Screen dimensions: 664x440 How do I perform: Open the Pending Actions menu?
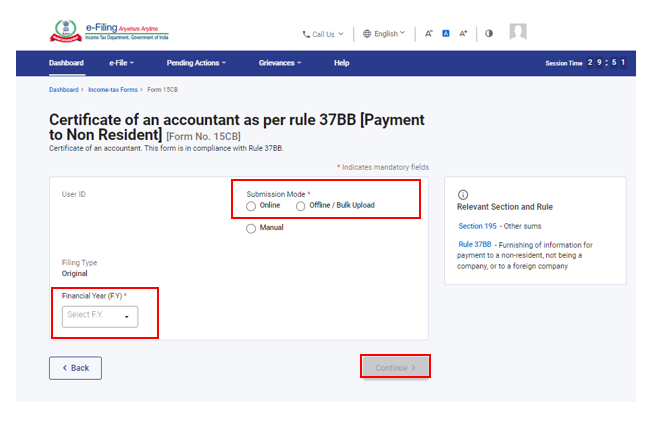coord(196,63)
